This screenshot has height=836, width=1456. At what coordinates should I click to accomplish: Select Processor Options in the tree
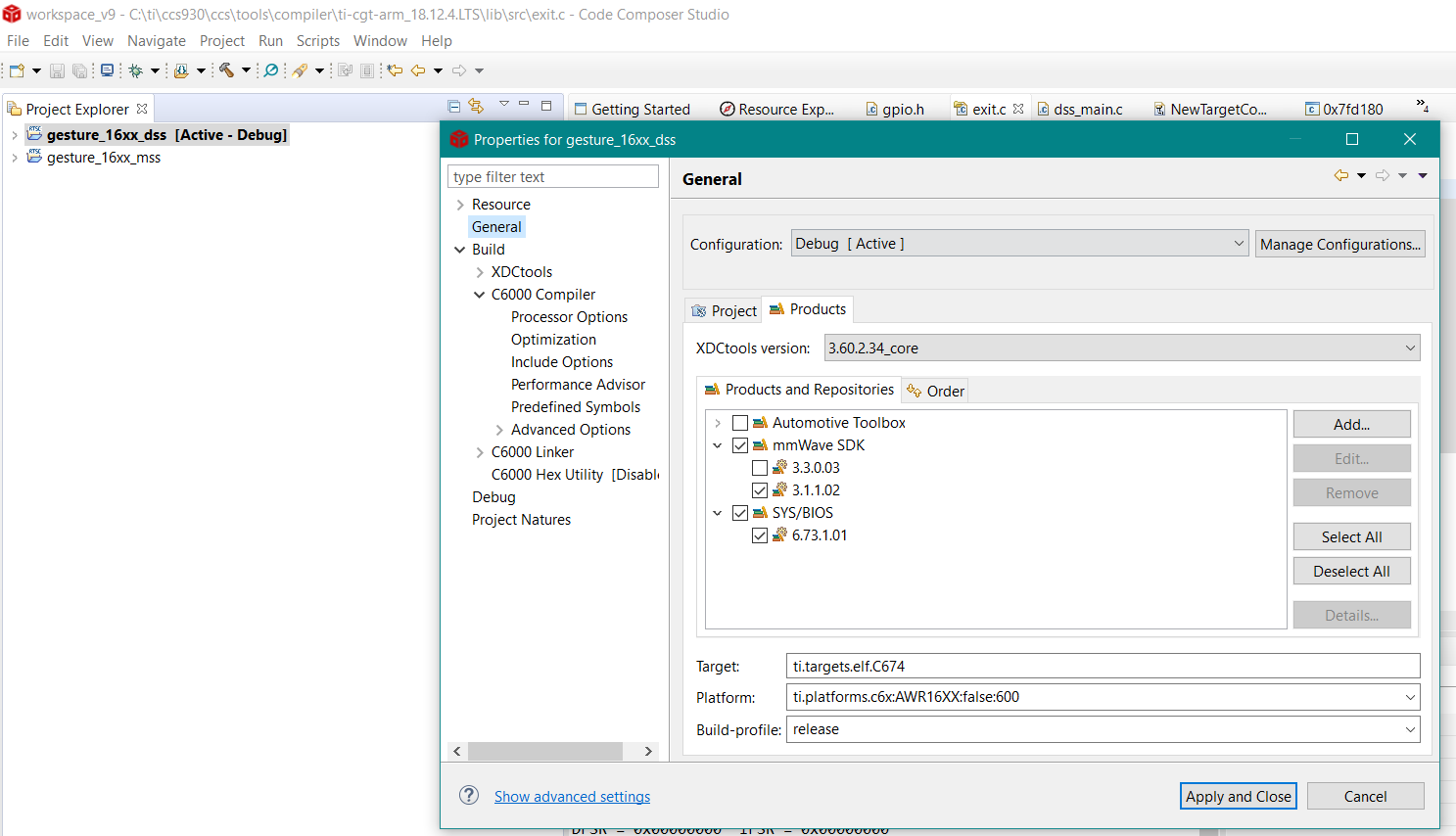[x=569, y=317]
